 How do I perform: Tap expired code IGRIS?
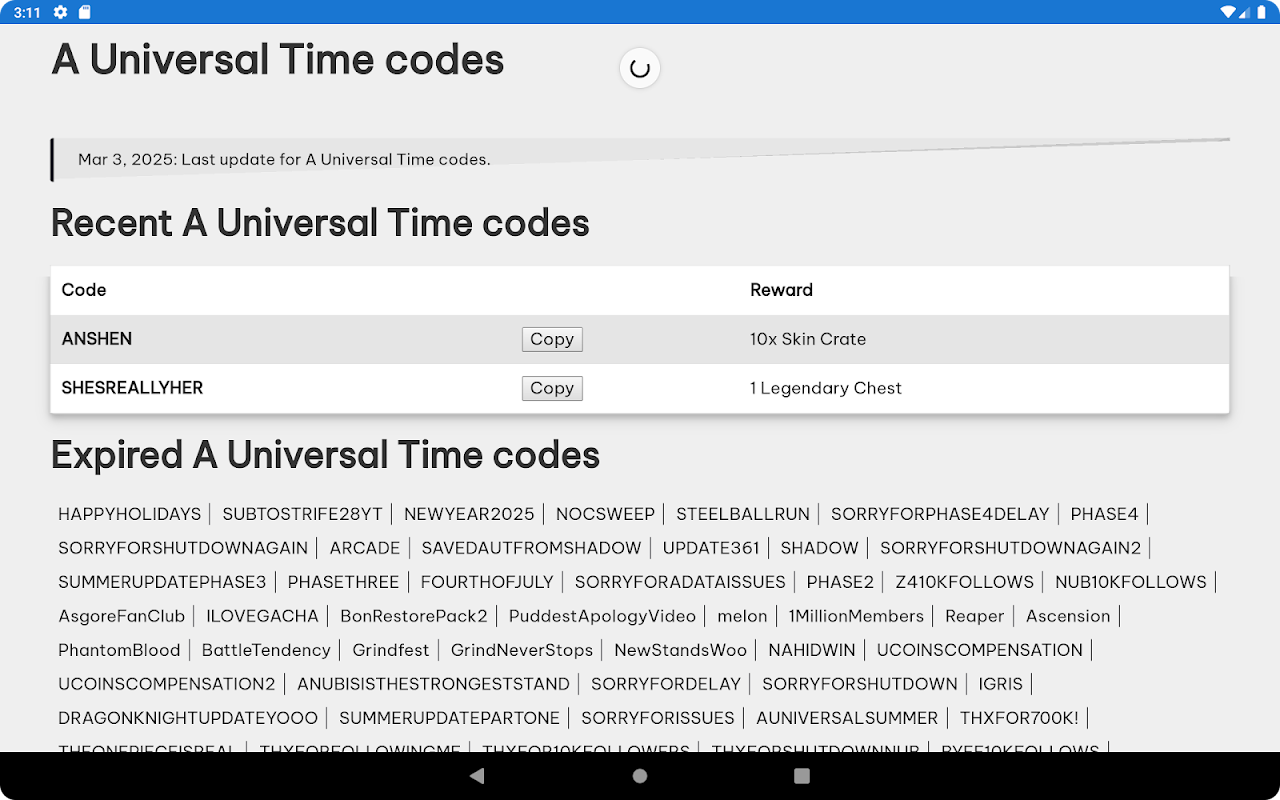pyautogui.click(x=1001, y=684)
